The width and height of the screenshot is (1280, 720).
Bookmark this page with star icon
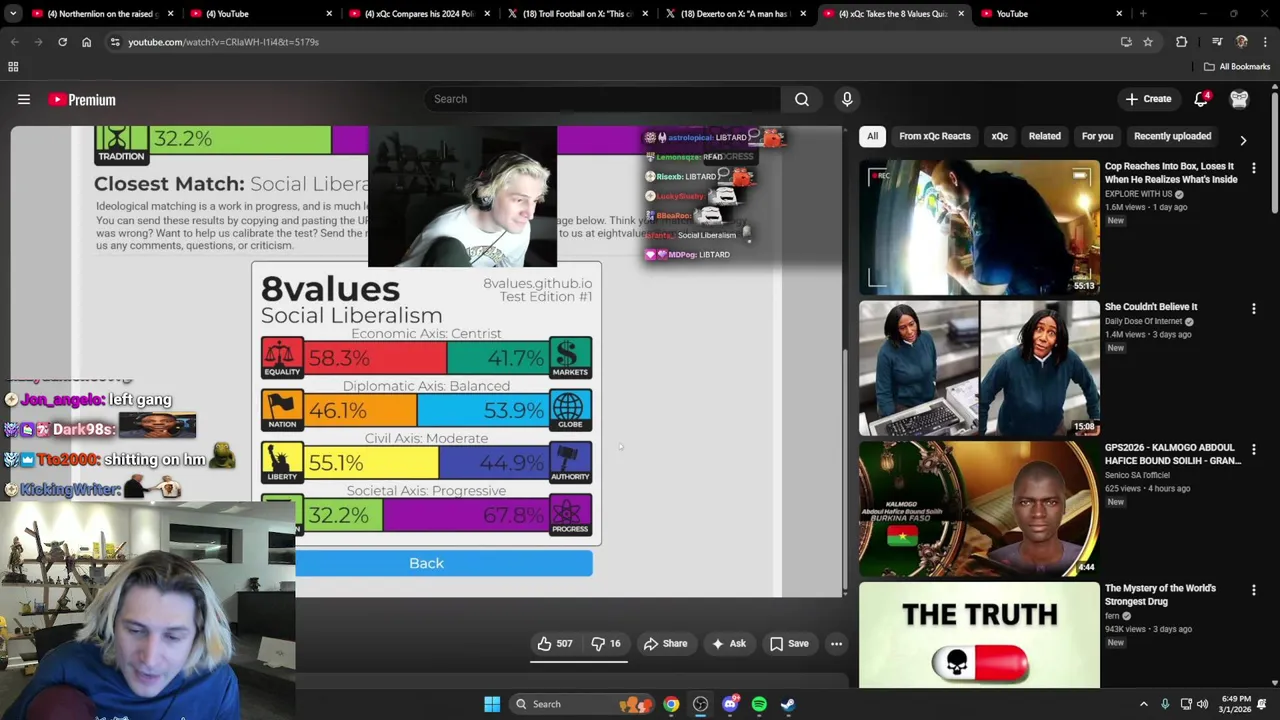coord(1148,42)
